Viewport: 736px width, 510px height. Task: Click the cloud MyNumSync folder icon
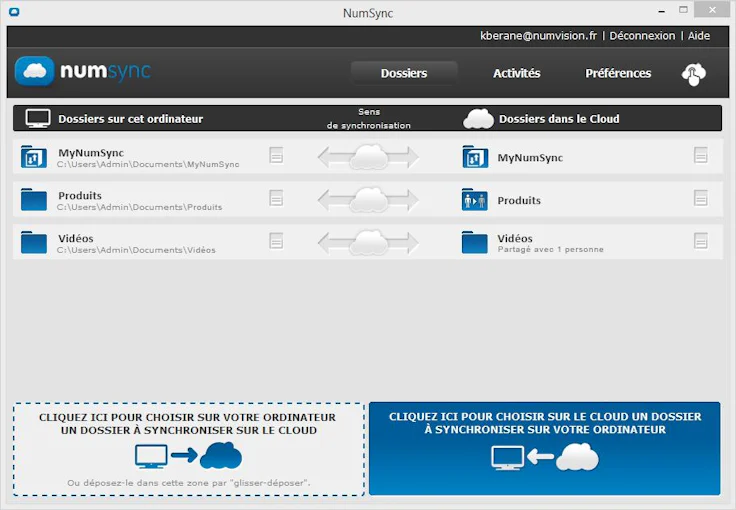coord(475,157)
